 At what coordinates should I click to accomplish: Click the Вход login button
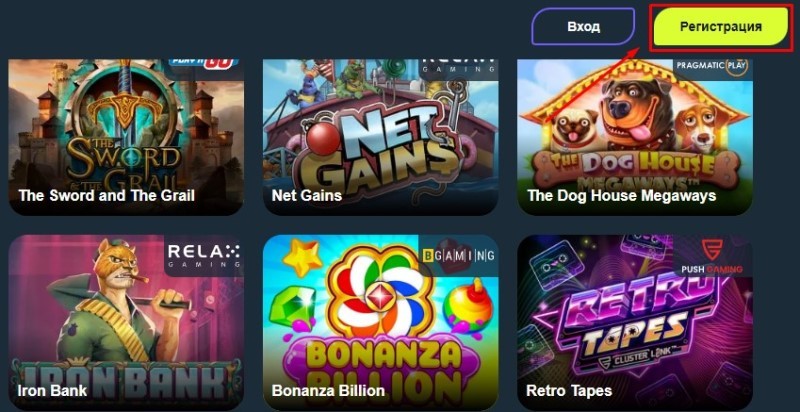point(583,27)
